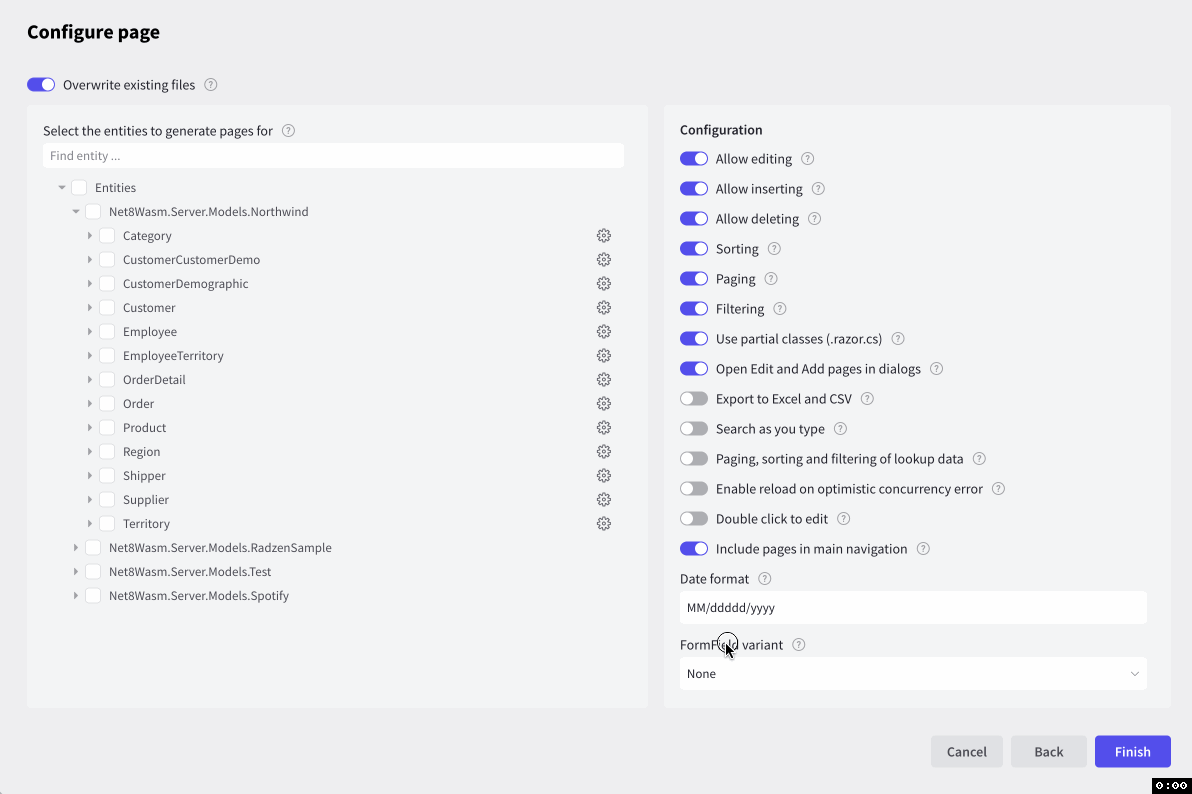The height and width of the screenshot is (794, 1192).
Task: Open settings gear for Order row
Action: (604, 403)
